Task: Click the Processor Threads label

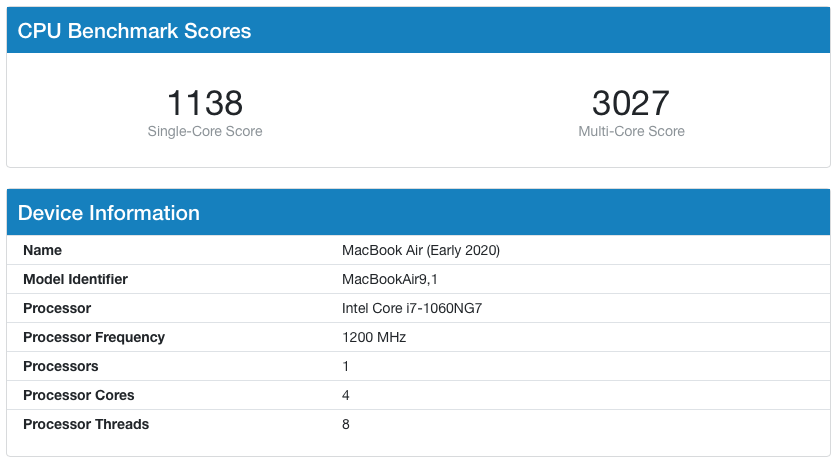Action: (86, 424)
